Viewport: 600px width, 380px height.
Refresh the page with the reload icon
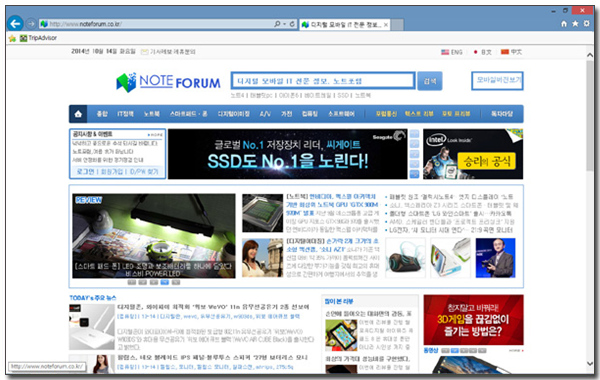(x=292, y=24)
